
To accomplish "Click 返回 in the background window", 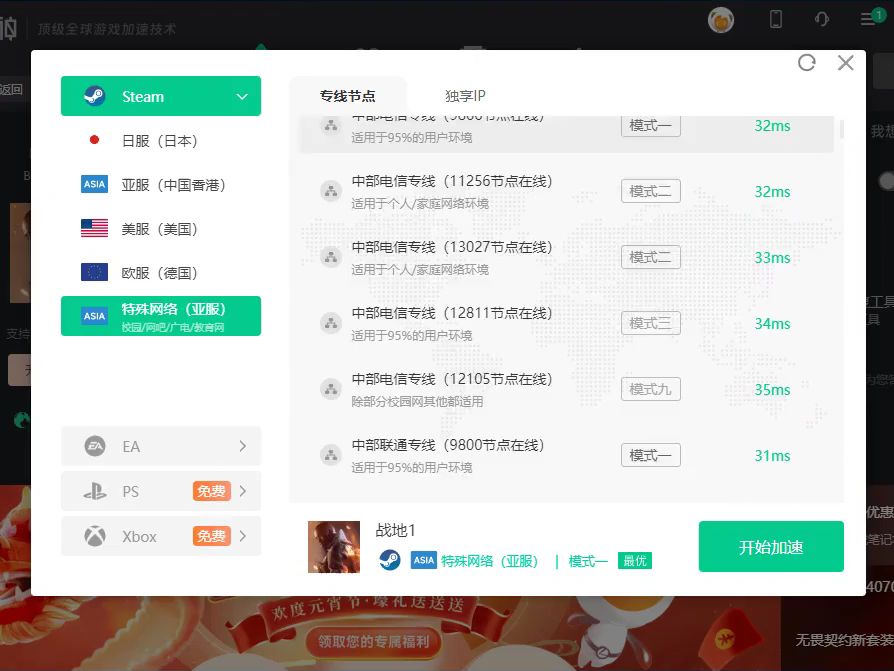I will (x=11, y=89).
